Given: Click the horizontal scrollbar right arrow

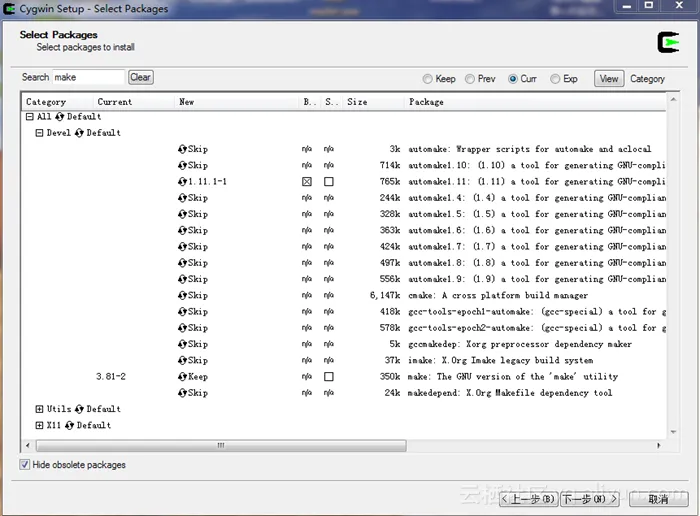Looking at the screenshot, I should (658, 445).
